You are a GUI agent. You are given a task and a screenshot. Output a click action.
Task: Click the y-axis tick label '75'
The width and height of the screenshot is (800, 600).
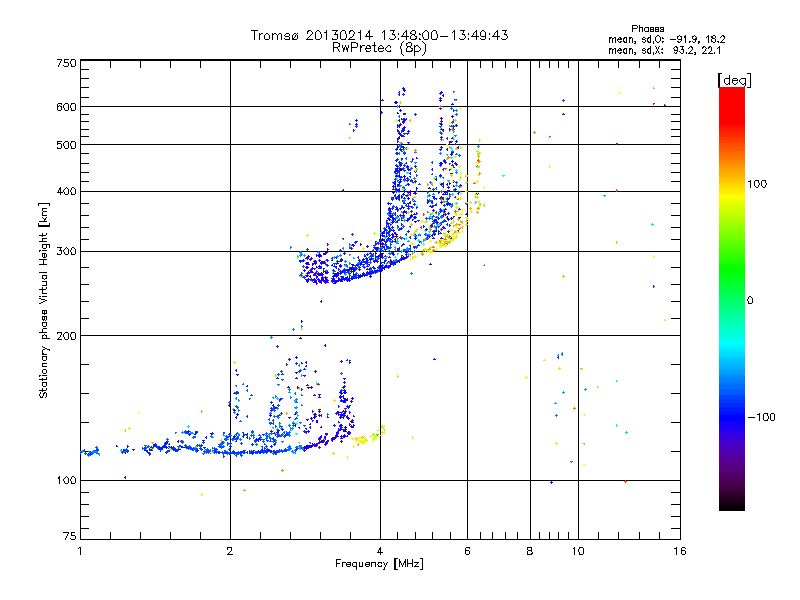tap(70, 536)
